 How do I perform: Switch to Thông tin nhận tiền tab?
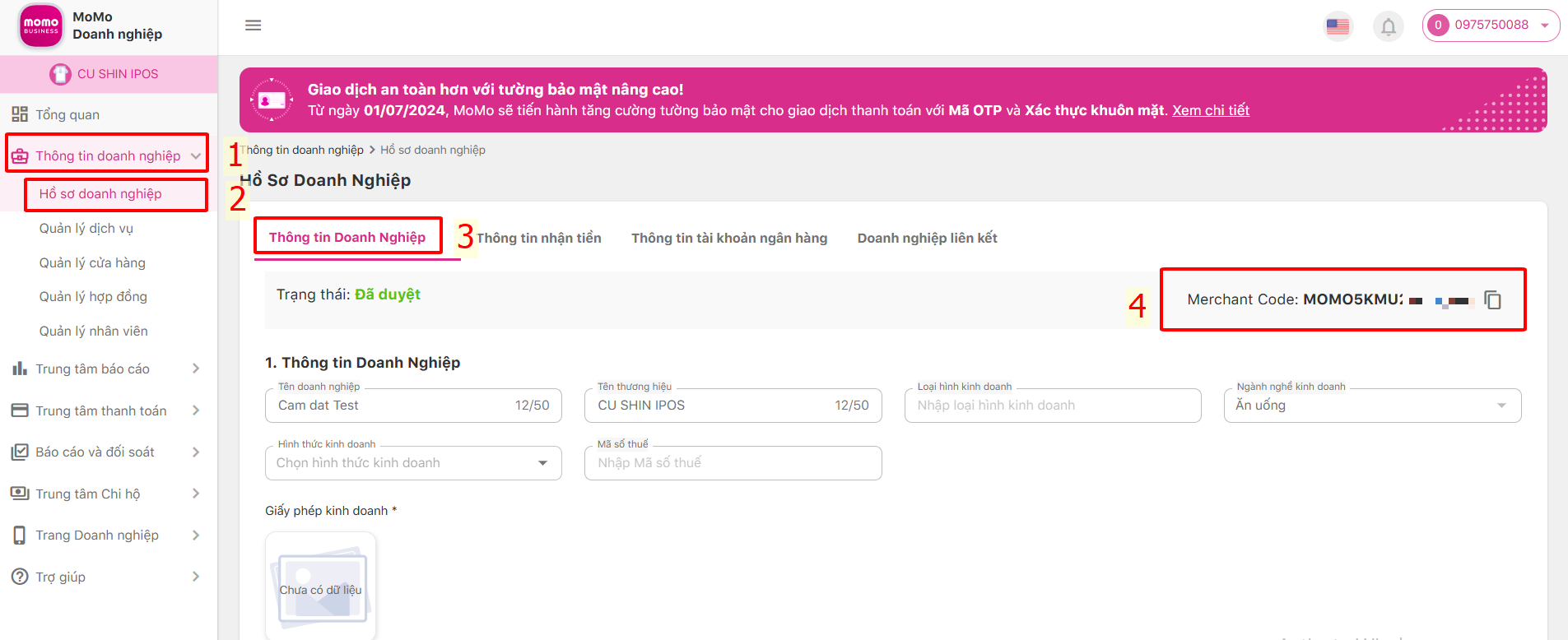click(x=539, y=238)
